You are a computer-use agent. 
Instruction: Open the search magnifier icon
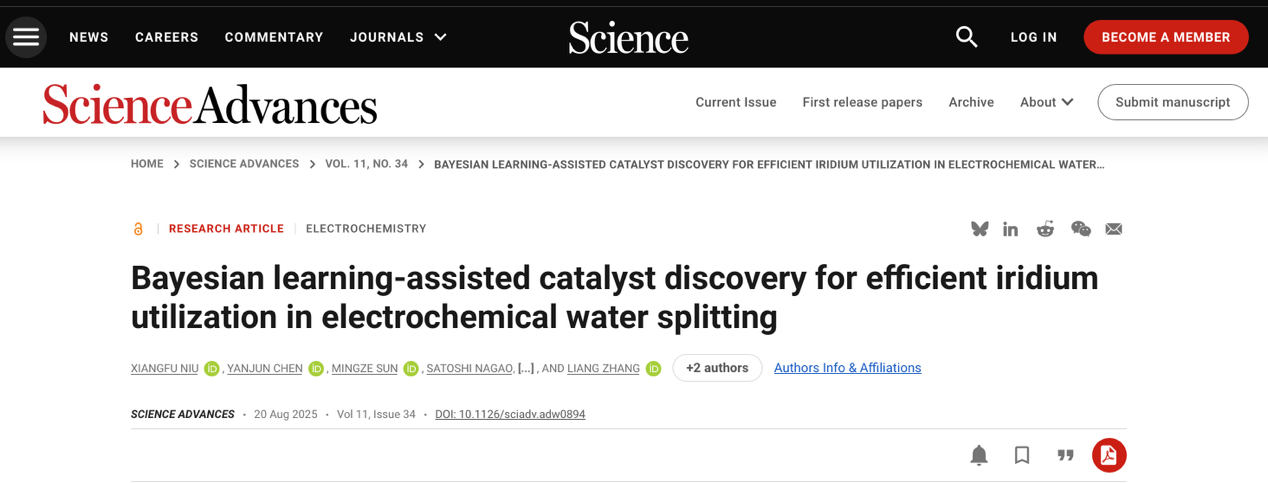pyautogui.click(x=966, y=37)
